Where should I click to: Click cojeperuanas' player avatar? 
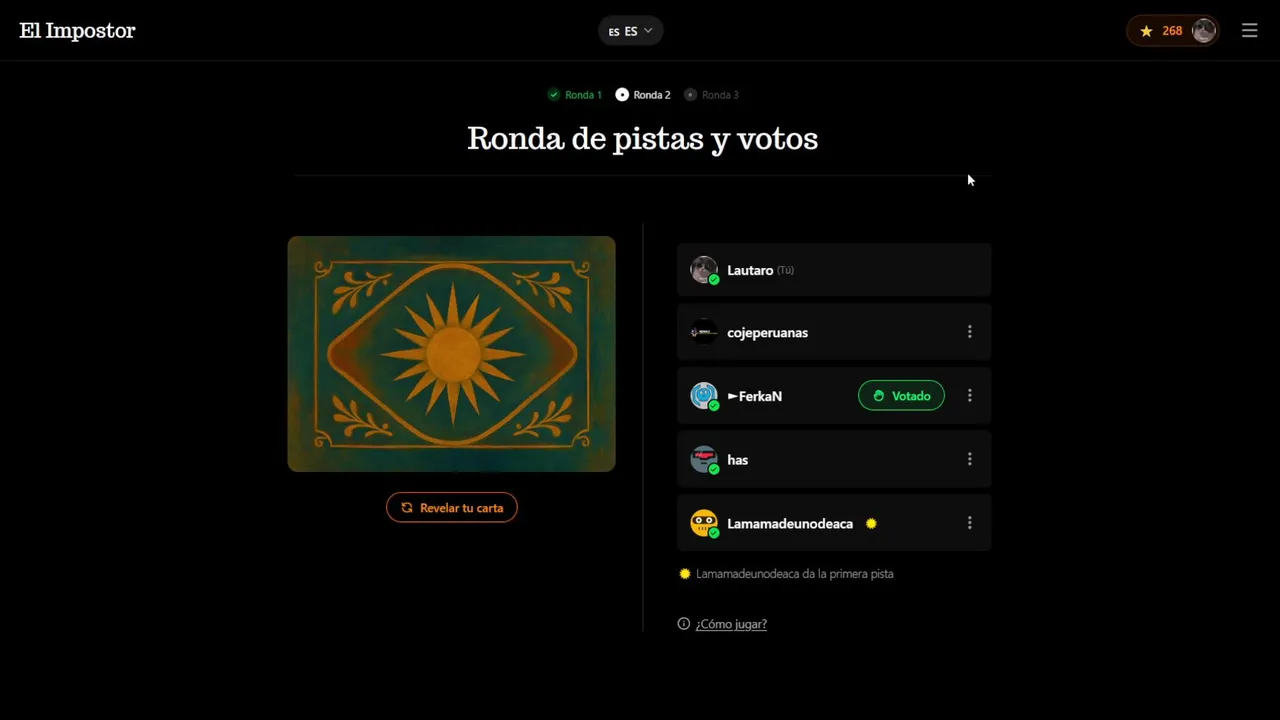(x=704, y=332)
